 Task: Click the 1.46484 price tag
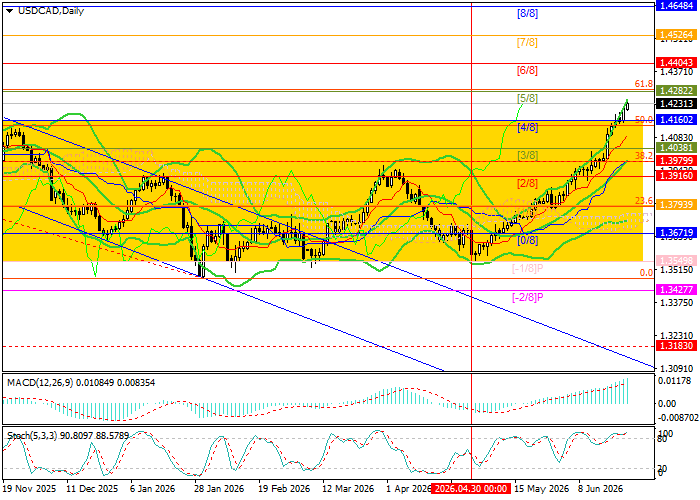tap(676, 6)
